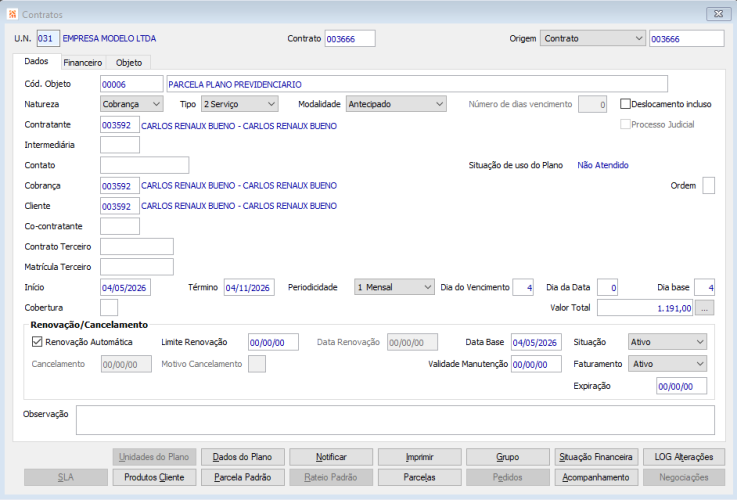Click the Número de dias vencimento field
The height and width of the screenshot is (500, 737).
(592, 104)
